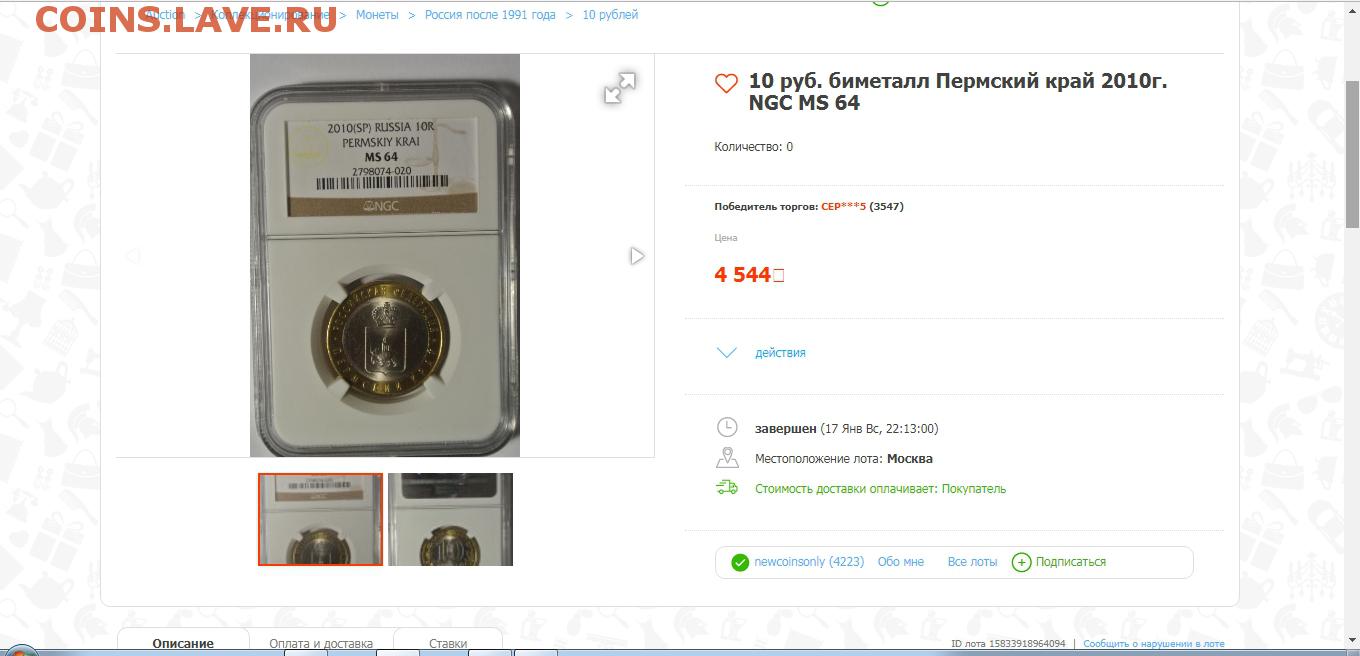The height and width of the screenshot is (656, 1360).
Task: Expand the действия actions chevron
Action: tap(727, 353)
